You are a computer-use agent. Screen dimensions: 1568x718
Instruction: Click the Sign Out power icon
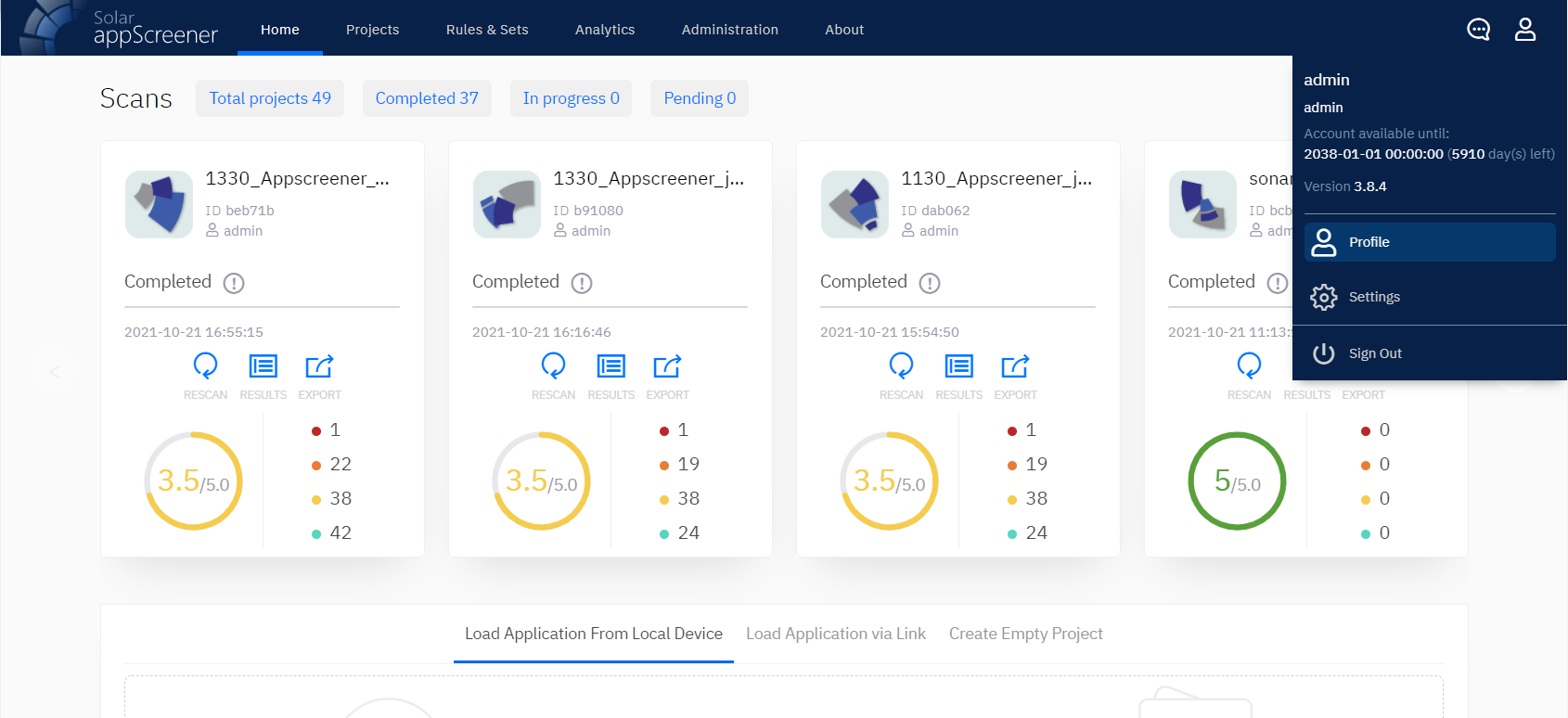1324,353
